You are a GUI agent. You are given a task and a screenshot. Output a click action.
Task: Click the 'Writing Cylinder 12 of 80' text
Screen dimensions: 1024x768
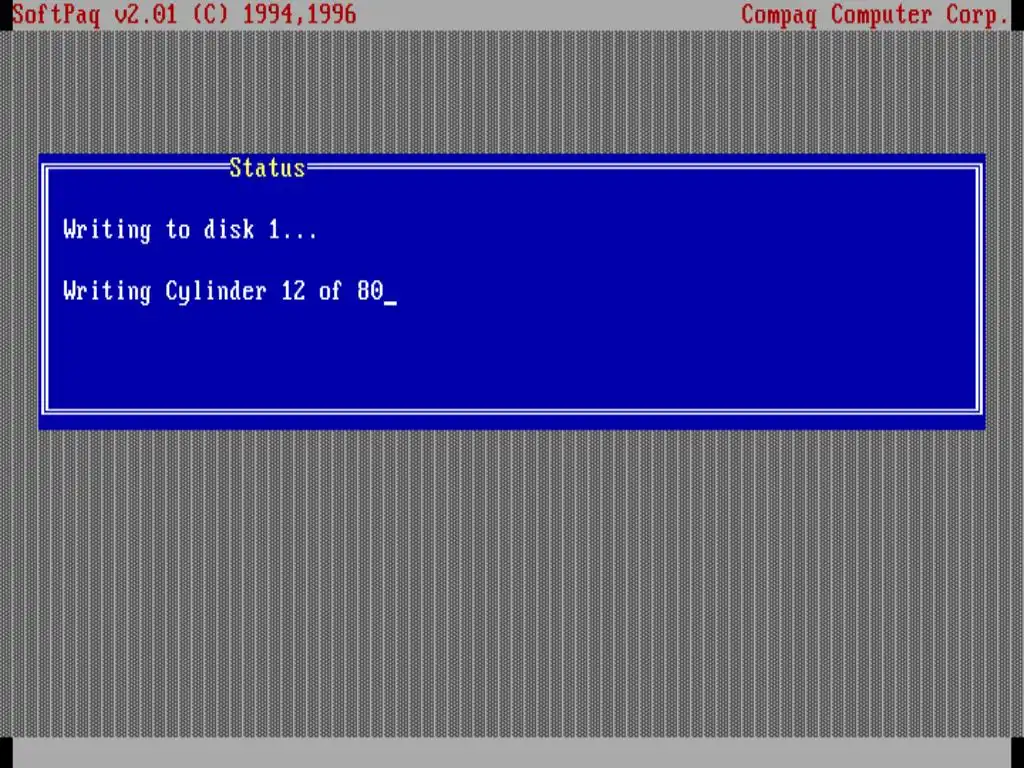click(x=223, y=291)
